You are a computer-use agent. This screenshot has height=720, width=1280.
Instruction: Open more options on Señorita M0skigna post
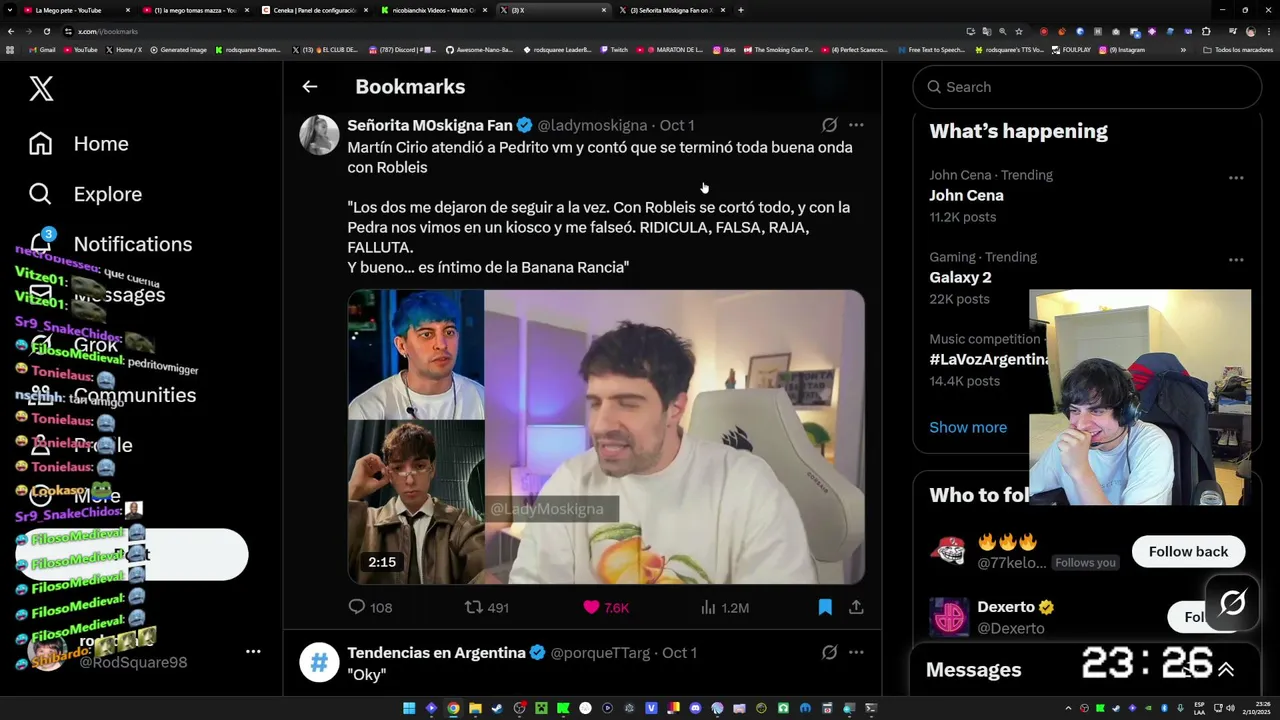point(856,125)
